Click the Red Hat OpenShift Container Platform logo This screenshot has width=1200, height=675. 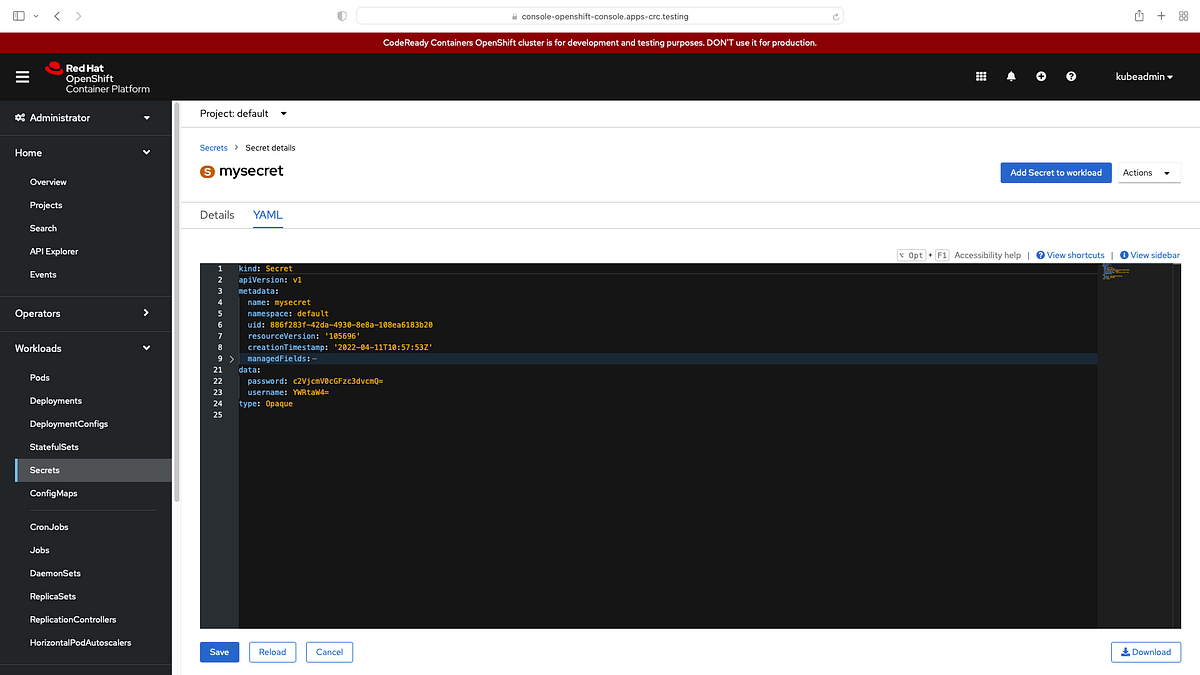97,76
